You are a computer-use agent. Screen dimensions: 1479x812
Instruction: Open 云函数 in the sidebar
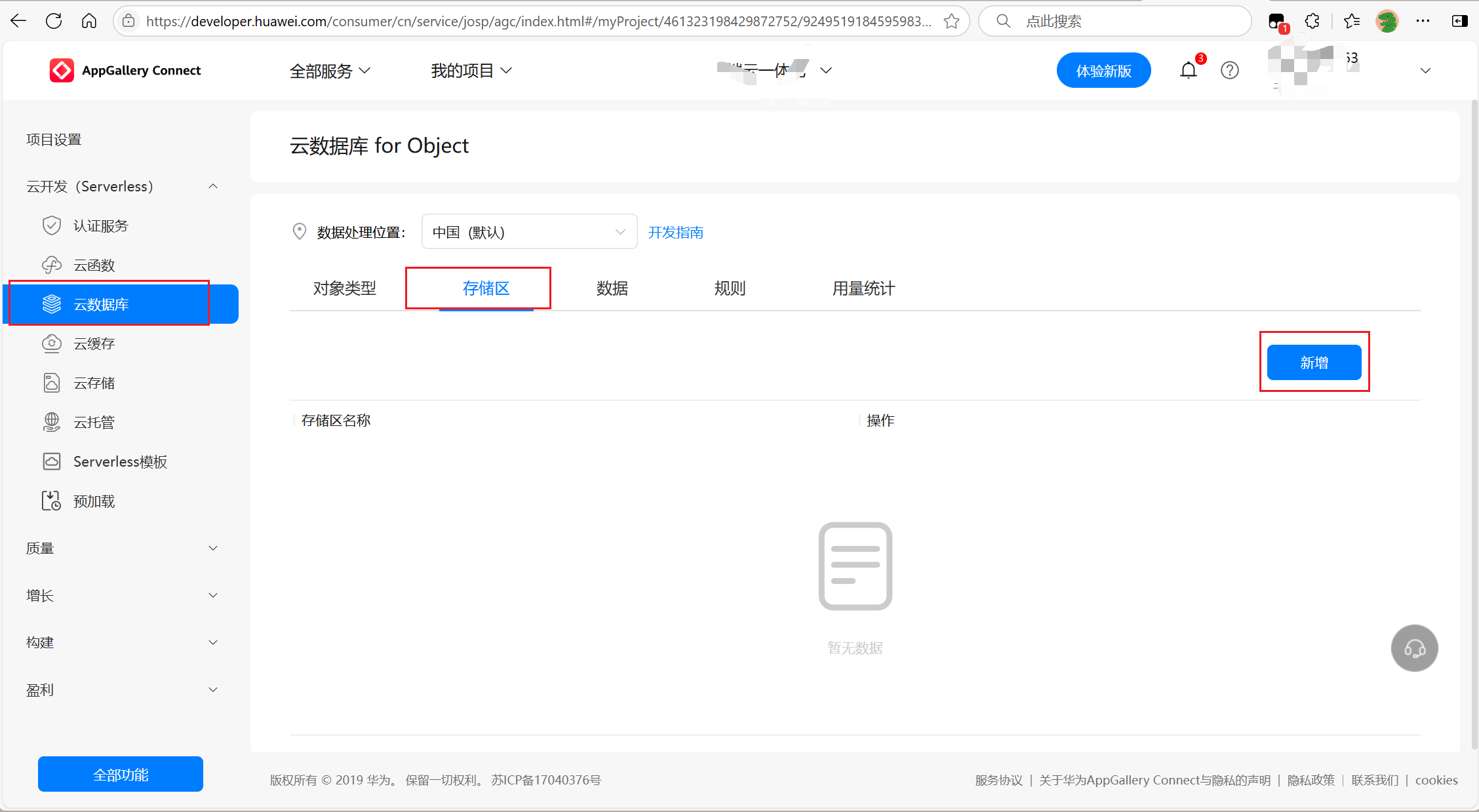[x=94, y=265]
